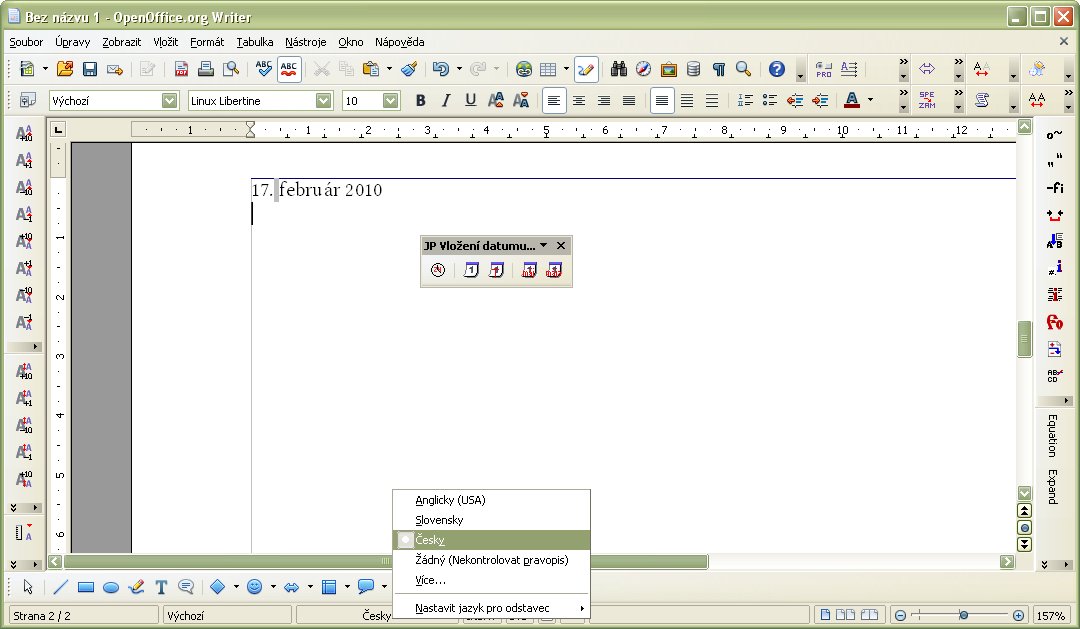1080x629 pixels.
Task: Click the zoom slider handle in status bar
Action: point(964,615)
